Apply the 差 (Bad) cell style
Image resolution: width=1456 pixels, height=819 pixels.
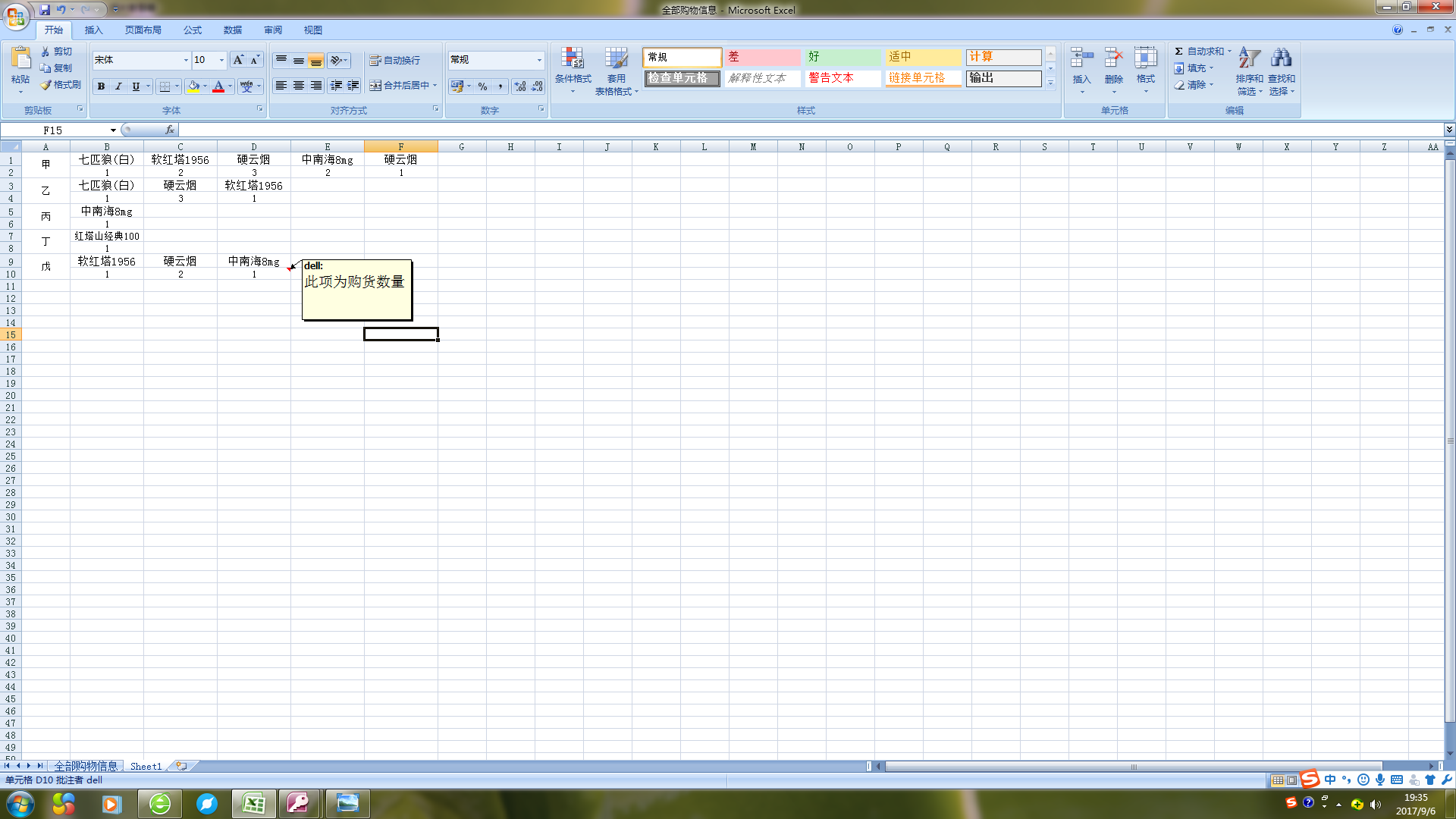[x=762, y=58]
